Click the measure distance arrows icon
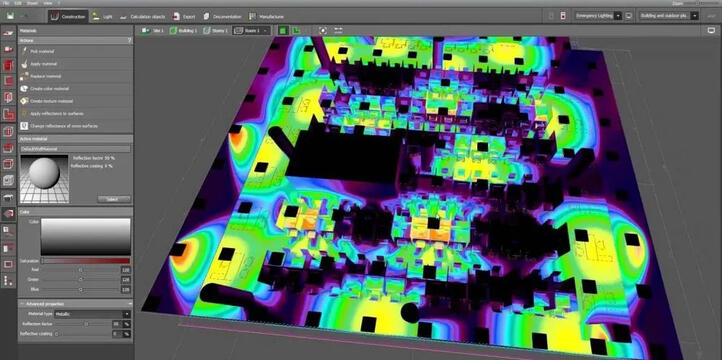This screenshot has height=360, width=722. click(x=338, y=30)
